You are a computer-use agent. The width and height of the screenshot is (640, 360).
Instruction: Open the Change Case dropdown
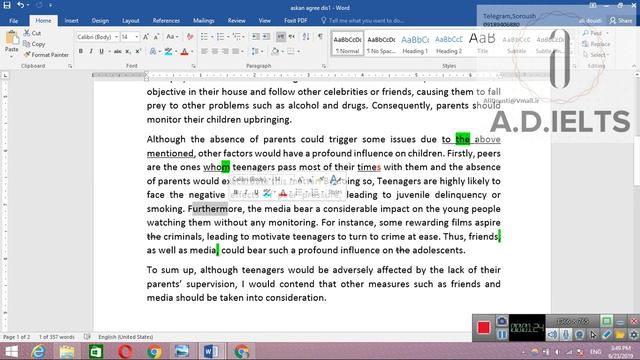pos(172,37)
